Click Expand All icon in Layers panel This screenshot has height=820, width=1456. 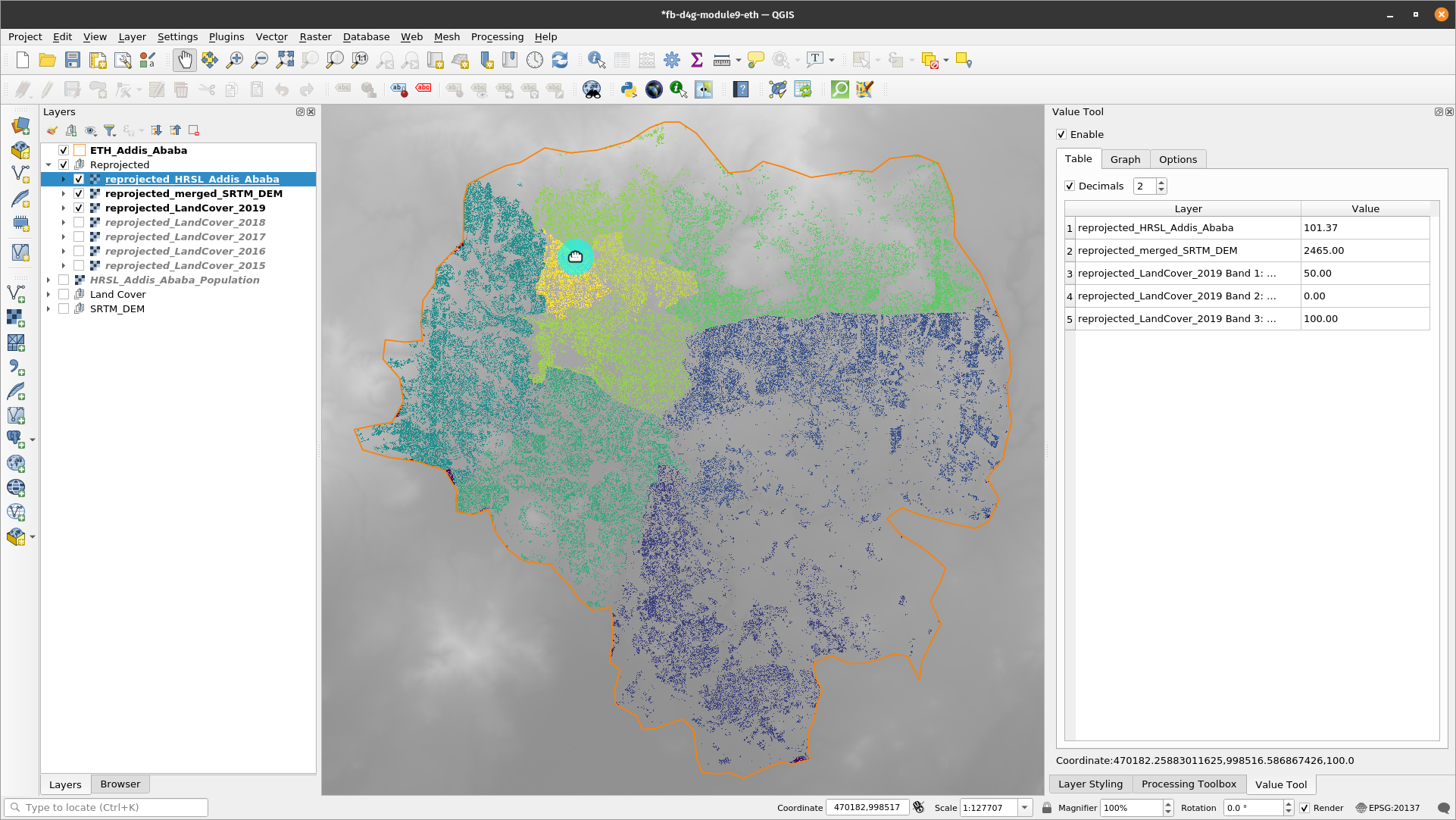coord(156,130)
